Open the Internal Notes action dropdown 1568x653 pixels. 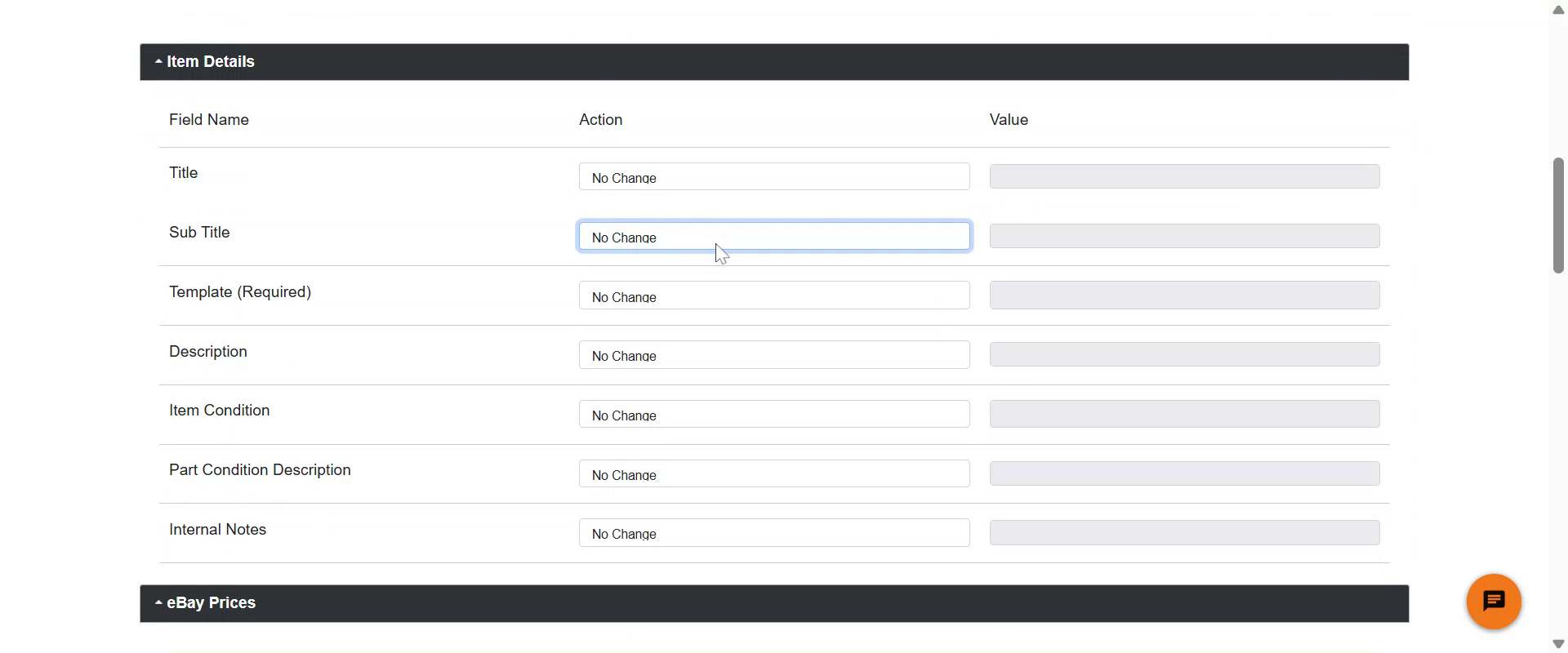coord(773,533)
